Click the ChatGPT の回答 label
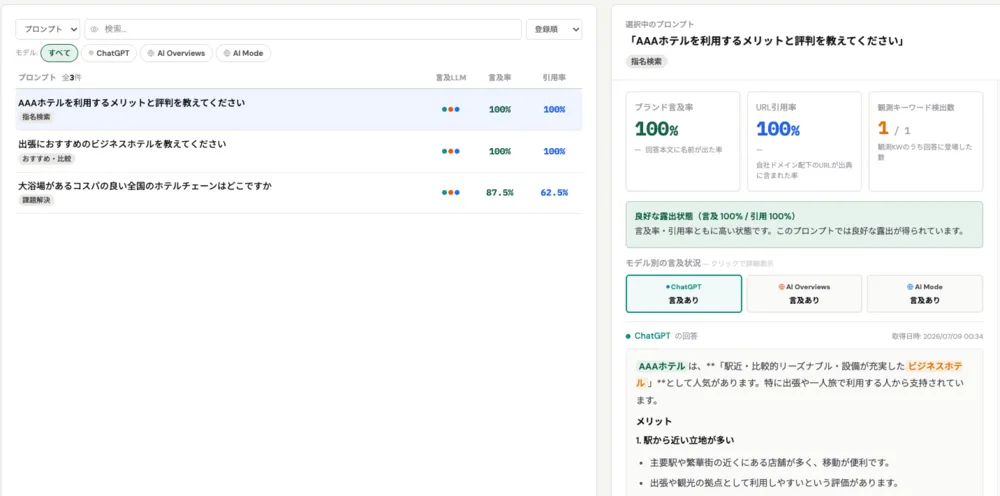This screenshot has height=496, width=1000. click(x=661, y=336)
